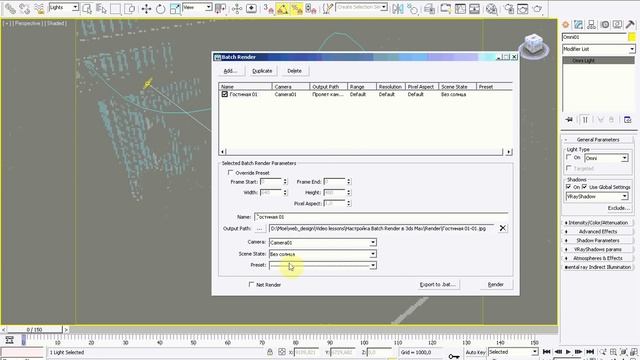Uncheck the Гостиная 01 batch job checkbox
Viewport: 640px width, 360px height.
(224, 94)
